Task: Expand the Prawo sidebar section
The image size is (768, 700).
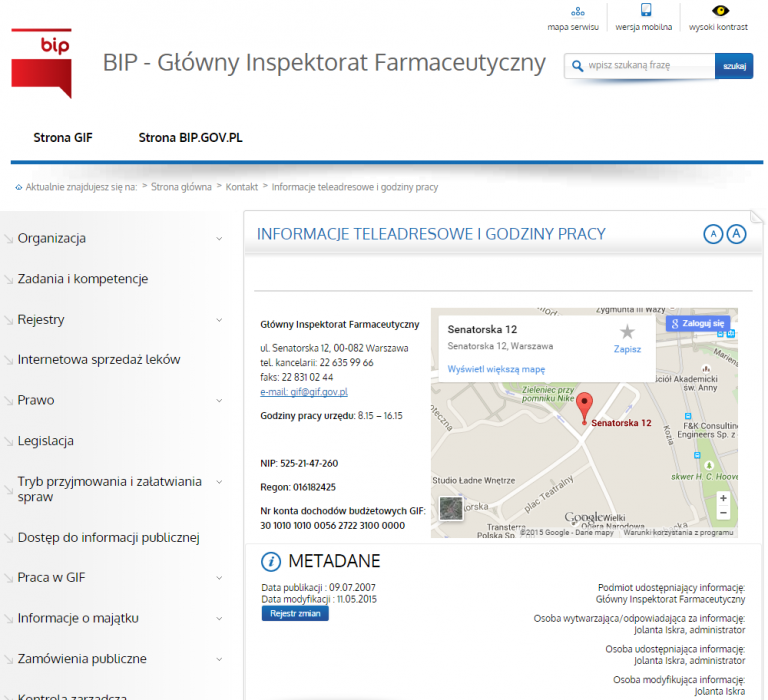Action: pos(219,401)
